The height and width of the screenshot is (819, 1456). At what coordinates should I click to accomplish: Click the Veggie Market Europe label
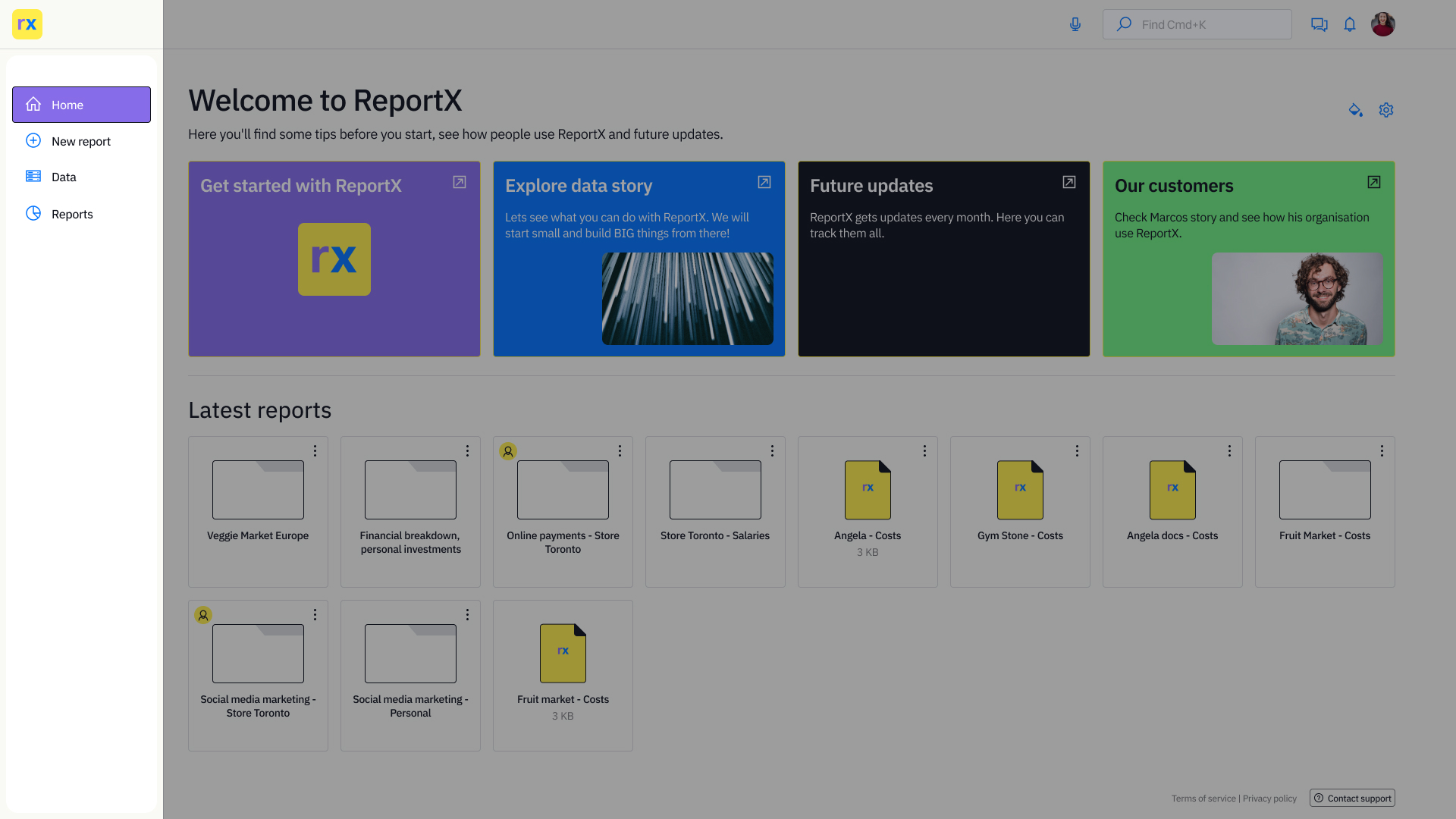tap(258, 535)
